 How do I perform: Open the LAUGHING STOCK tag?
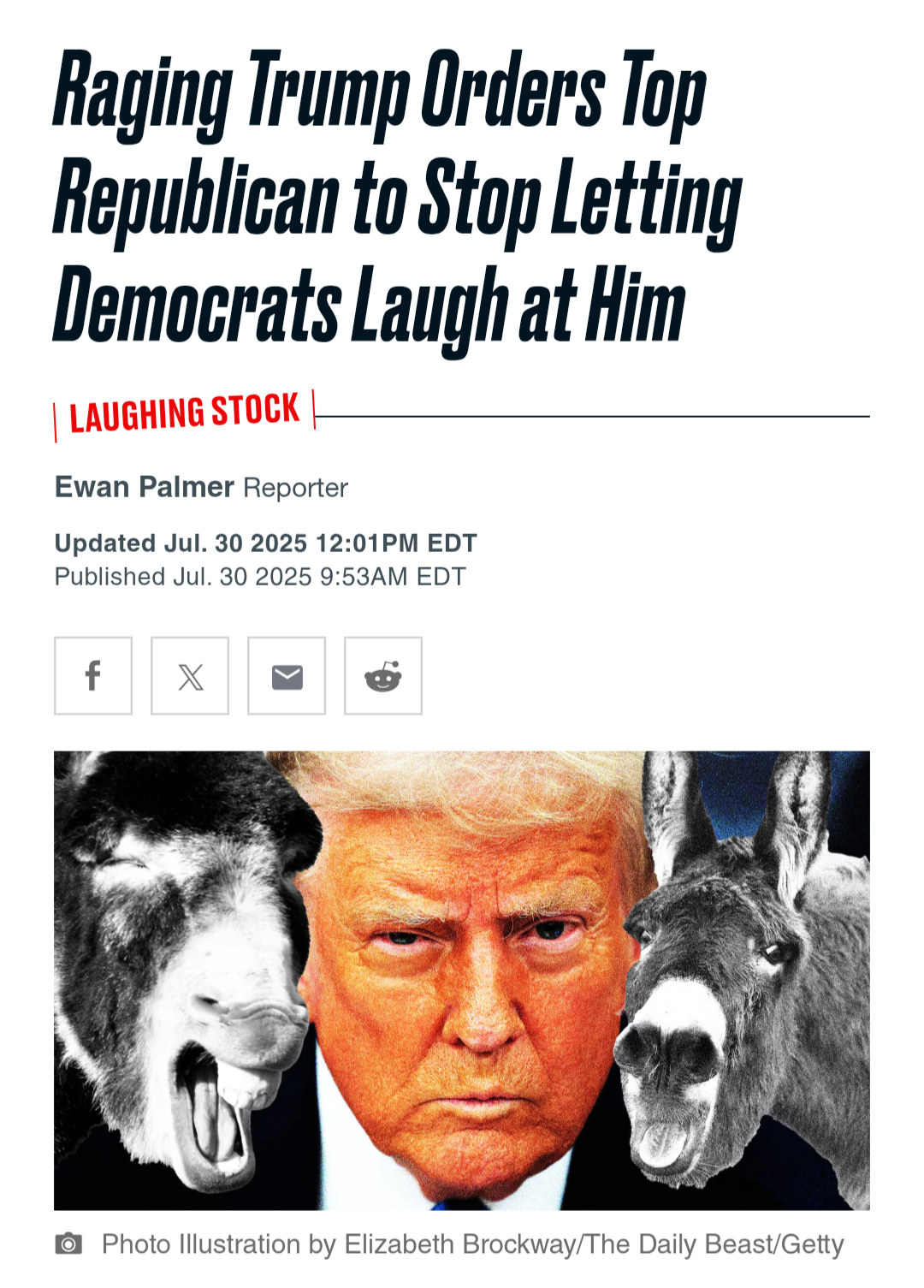(x=185, y=414)
